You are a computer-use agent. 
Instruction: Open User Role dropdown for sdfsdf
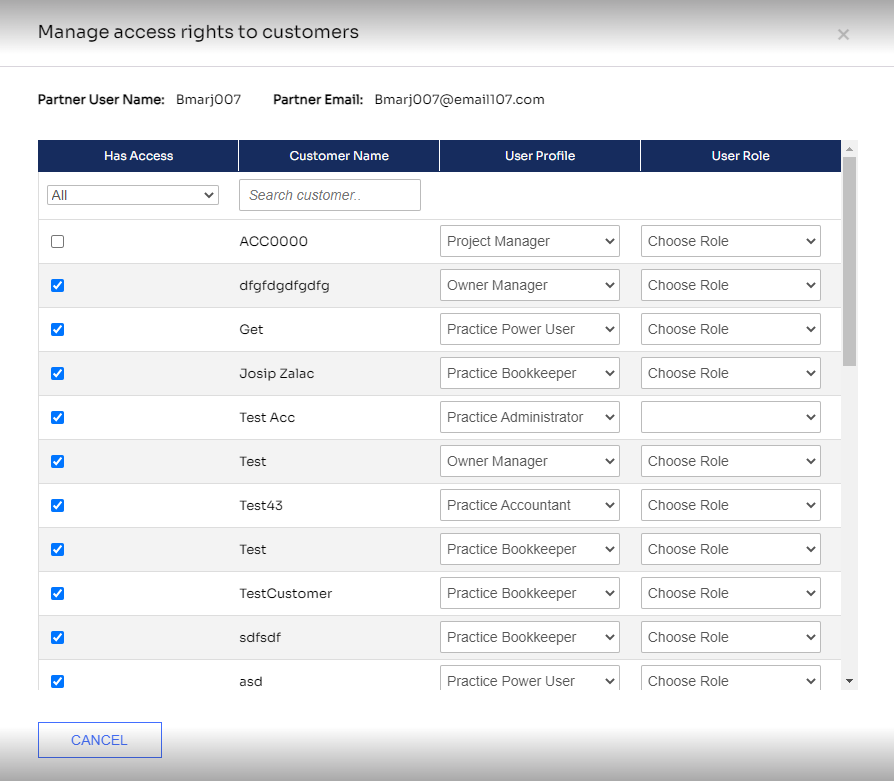point(730,637)
